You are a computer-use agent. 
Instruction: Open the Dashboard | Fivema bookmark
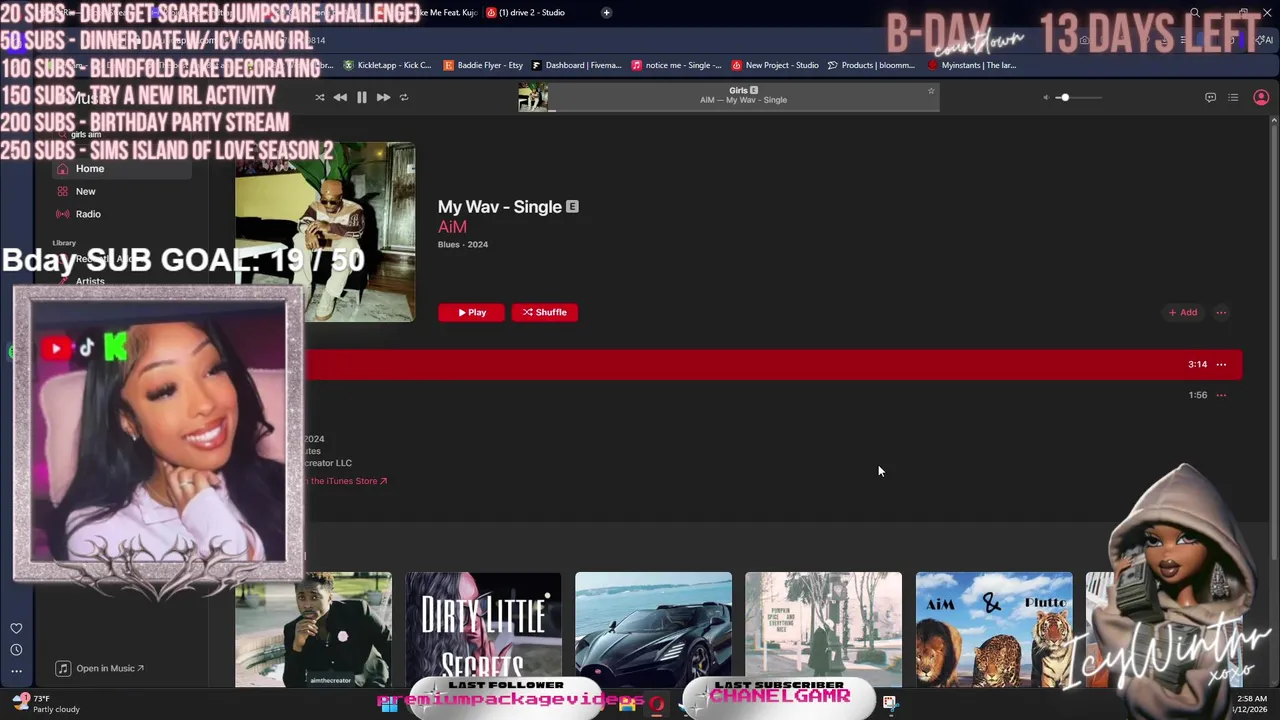pos(576,65)
